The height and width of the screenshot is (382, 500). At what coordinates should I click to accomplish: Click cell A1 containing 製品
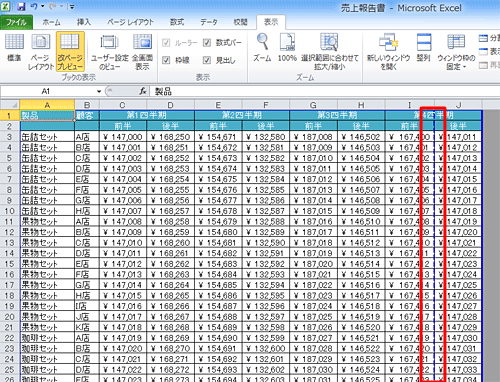tap(47, 115)
